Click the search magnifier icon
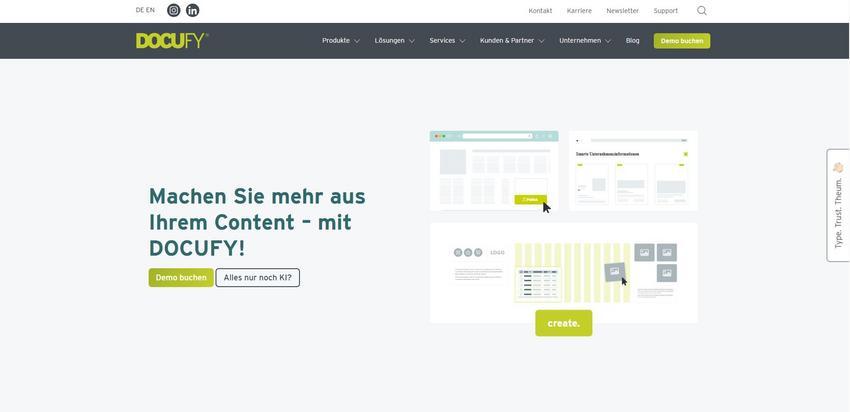This screenshot has height=412, width=850. [x=701, y=10]
